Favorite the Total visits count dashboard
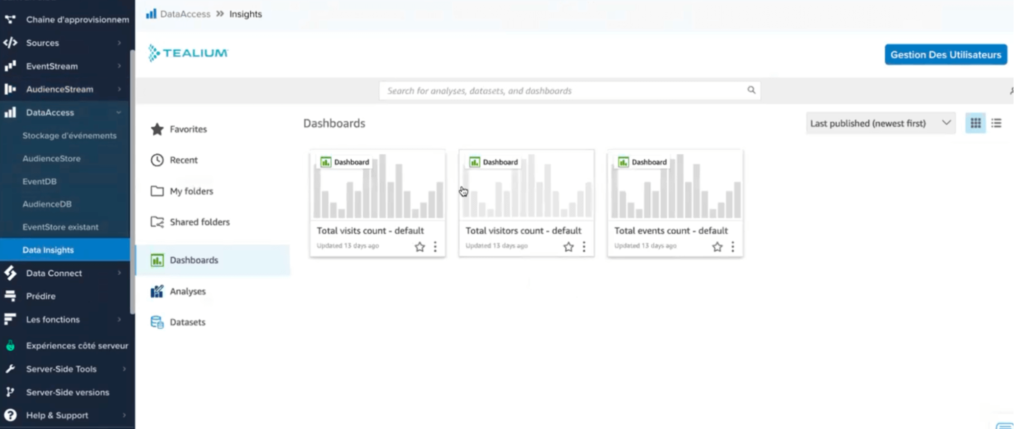 coord(420,247)
